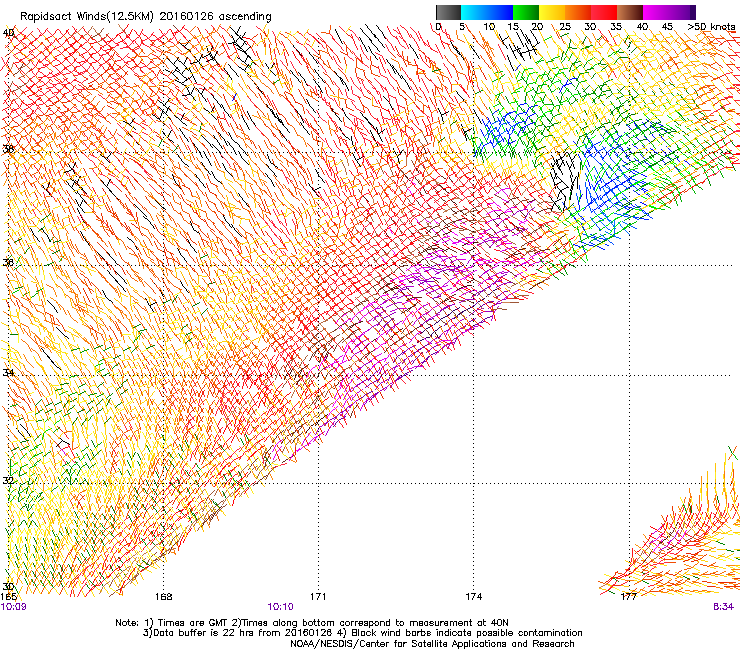Select the cyan-blue 5-15 knots legend swatch
Viewport: 740px width, 650px height.
487,12
